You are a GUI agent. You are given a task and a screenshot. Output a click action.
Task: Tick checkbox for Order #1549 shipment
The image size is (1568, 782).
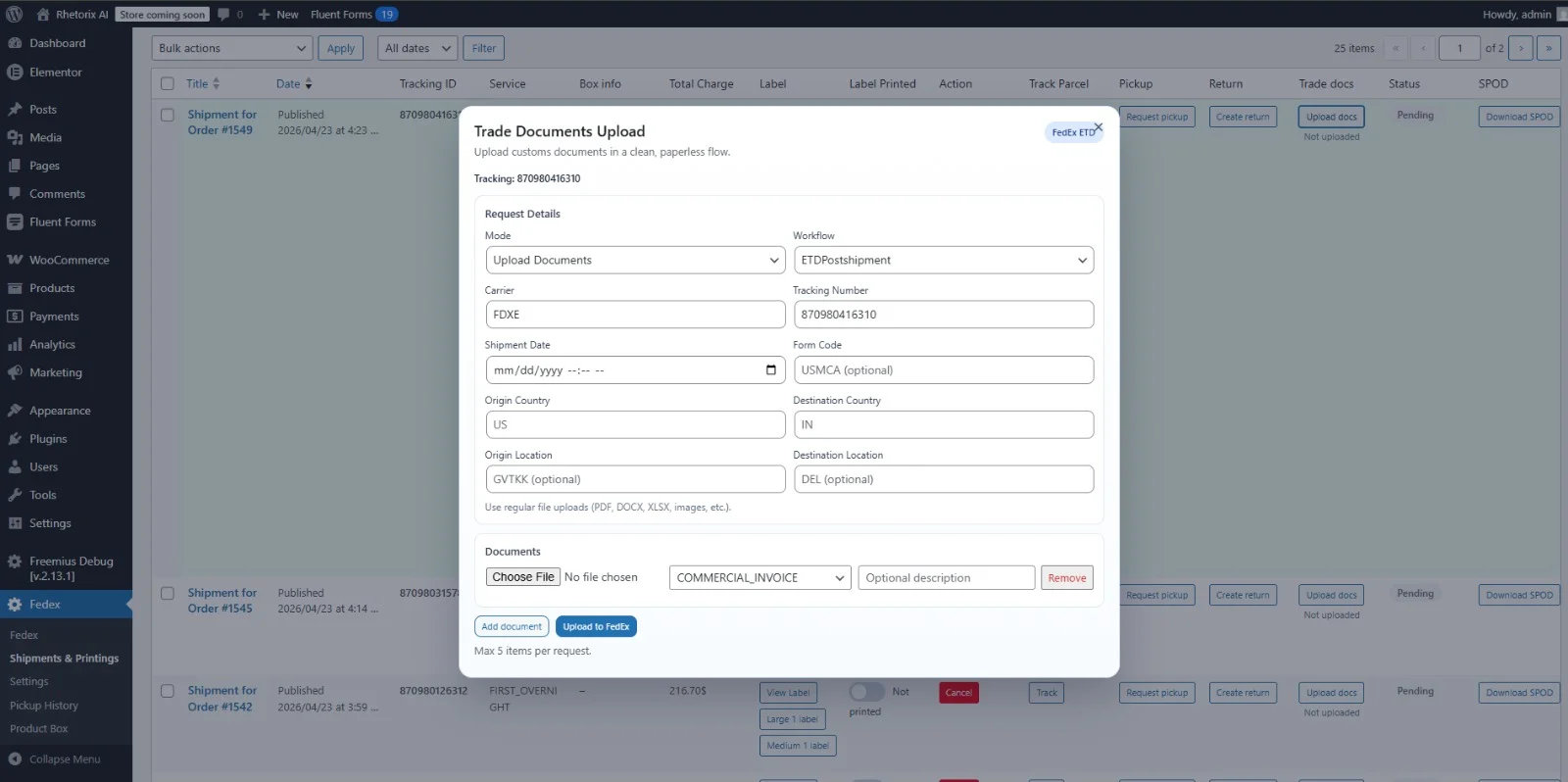(168, 115)
